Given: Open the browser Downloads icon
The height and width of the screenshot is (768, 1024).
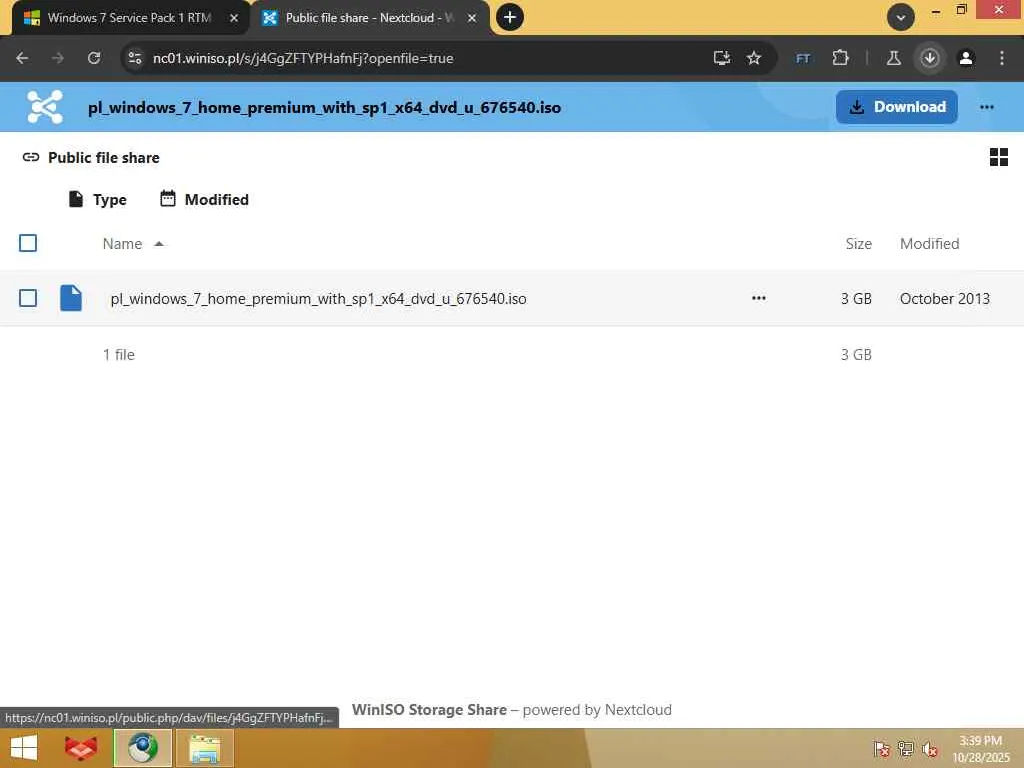Looking at the screenshot, I should 930,58.
